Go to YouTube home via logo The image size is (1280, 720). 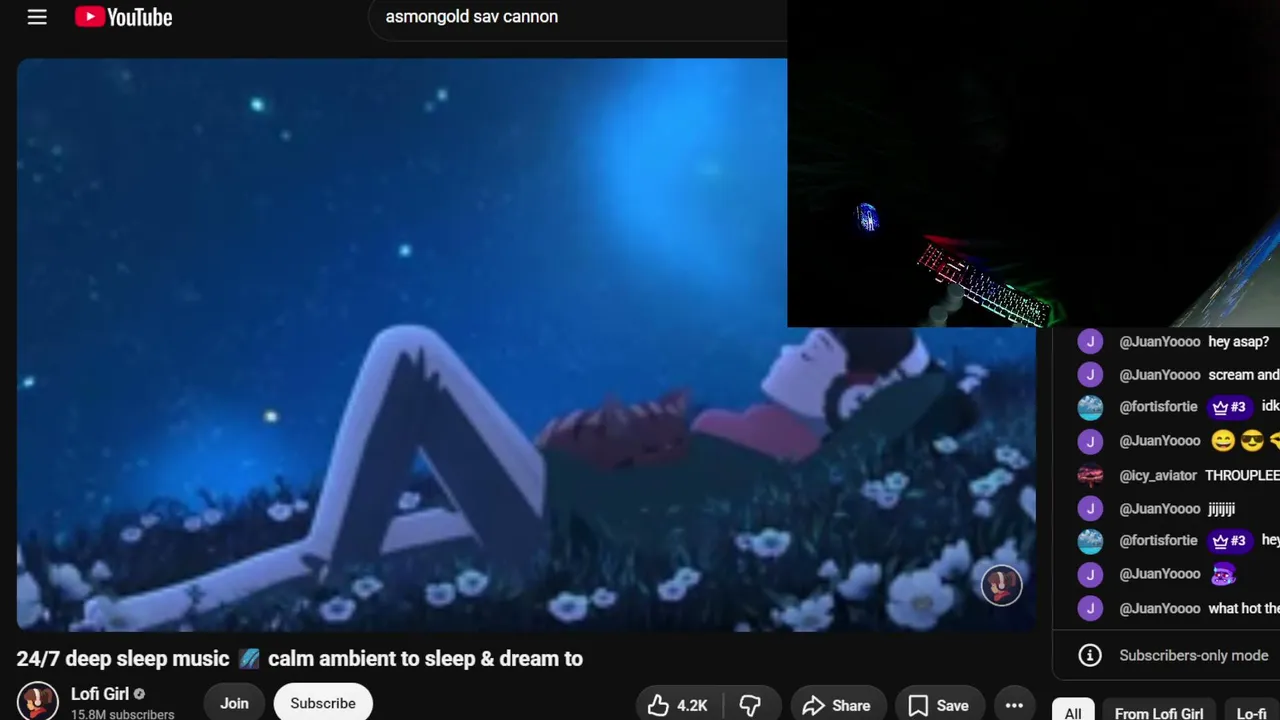tap(123, 17)
